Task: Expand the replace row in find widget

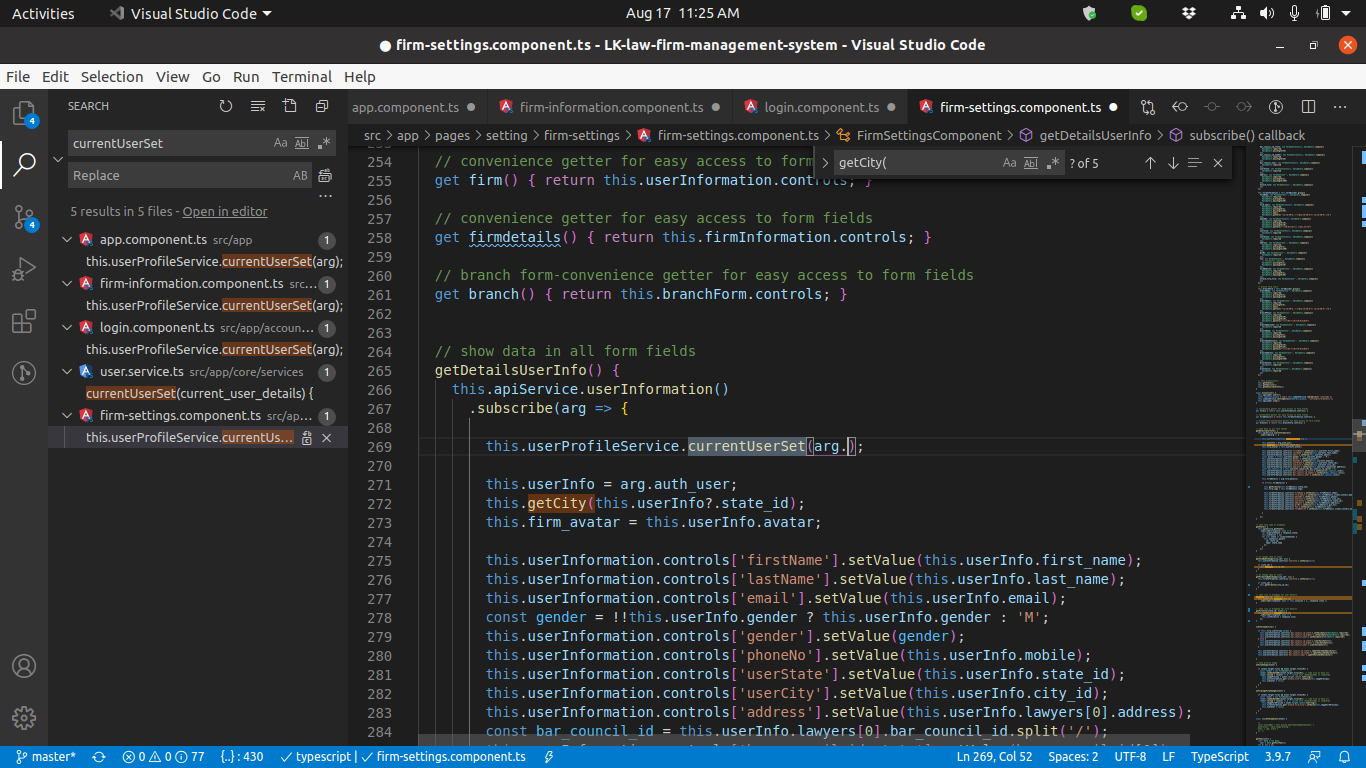Action: pyautogui.click(x=825, y=163)
